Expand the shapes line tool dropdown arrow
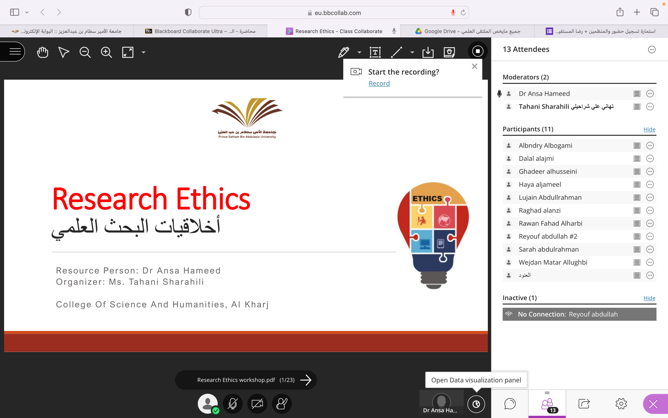 tap(412, 52)
